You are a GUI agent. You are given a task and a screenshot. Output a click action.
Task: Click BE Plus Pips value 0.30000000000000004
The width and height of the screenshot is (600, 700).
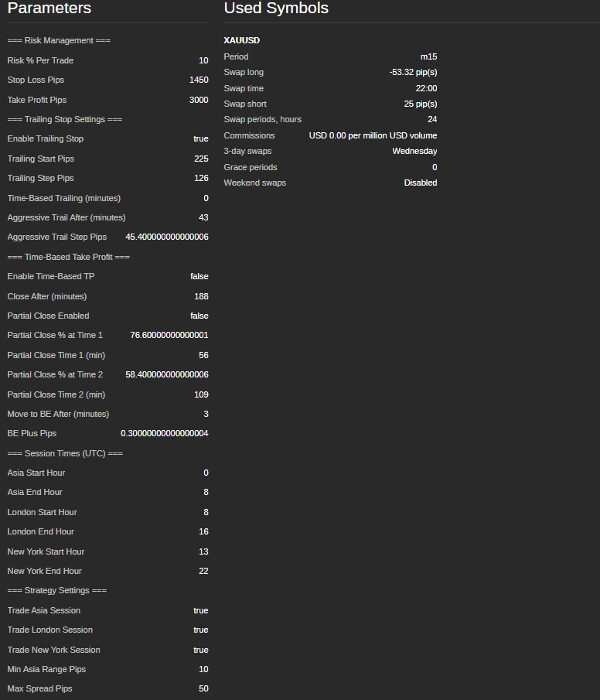point(164,433)
